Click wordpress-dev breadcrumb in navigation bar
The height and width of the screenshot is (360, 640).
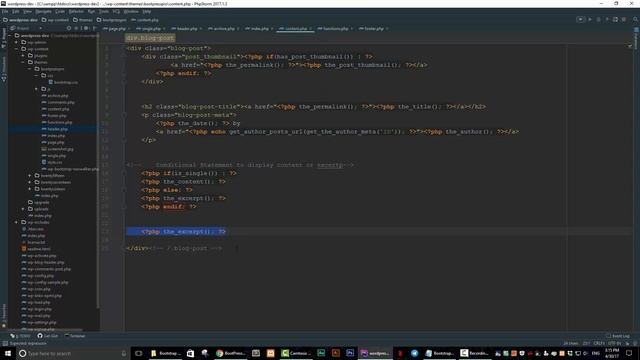pyautogui.click(x=20, y=20)
